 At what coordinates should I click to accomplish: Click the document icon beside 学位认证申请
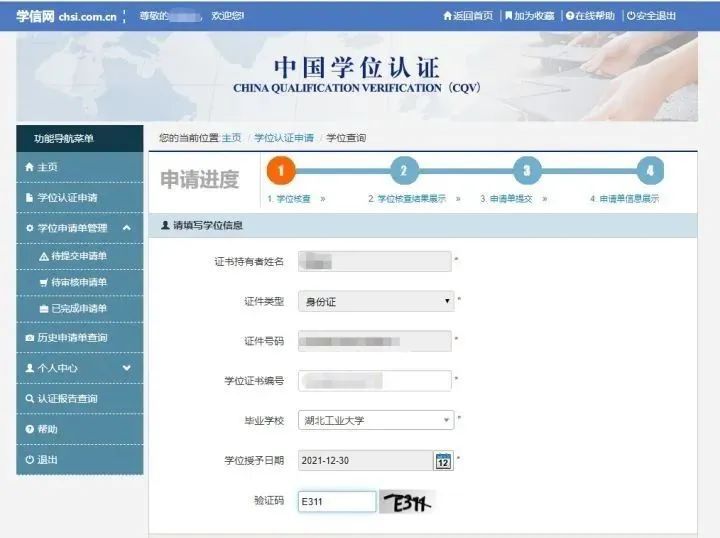tap(29, 198)
